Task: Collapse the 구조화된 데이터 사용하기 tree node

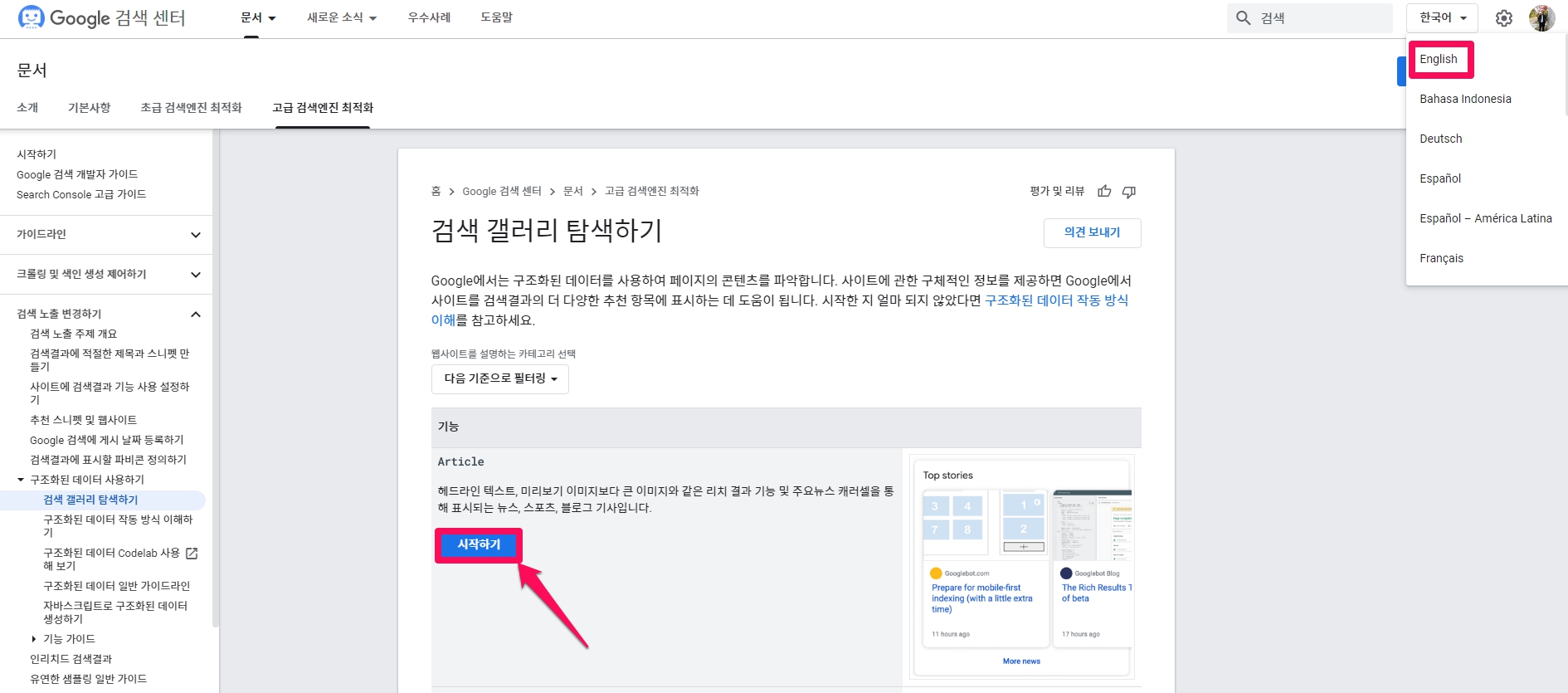Action: point(22,480)
